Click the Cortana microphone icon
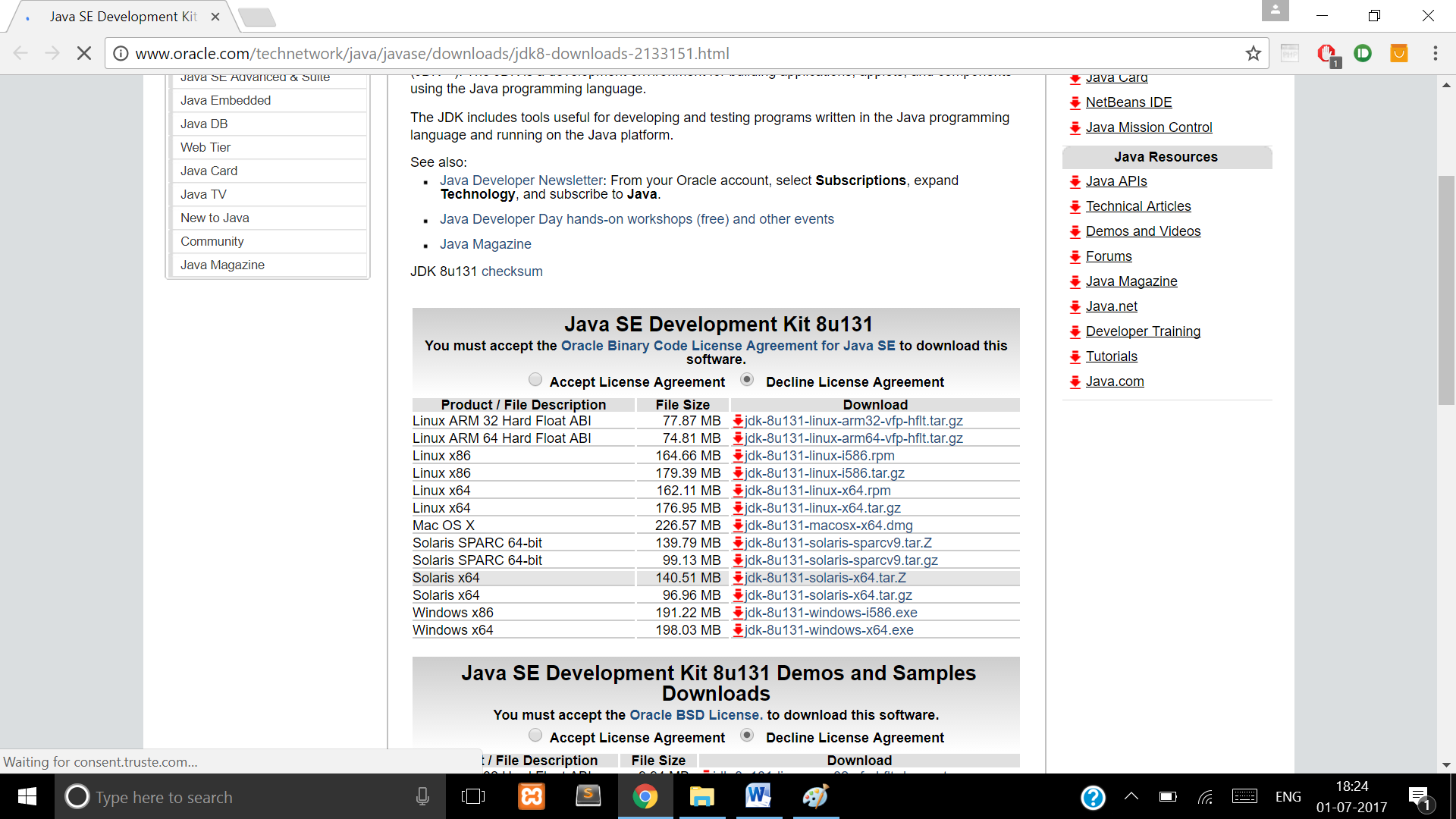The width and height of the screenshot is (1456, 819). (x=423, y=796)
